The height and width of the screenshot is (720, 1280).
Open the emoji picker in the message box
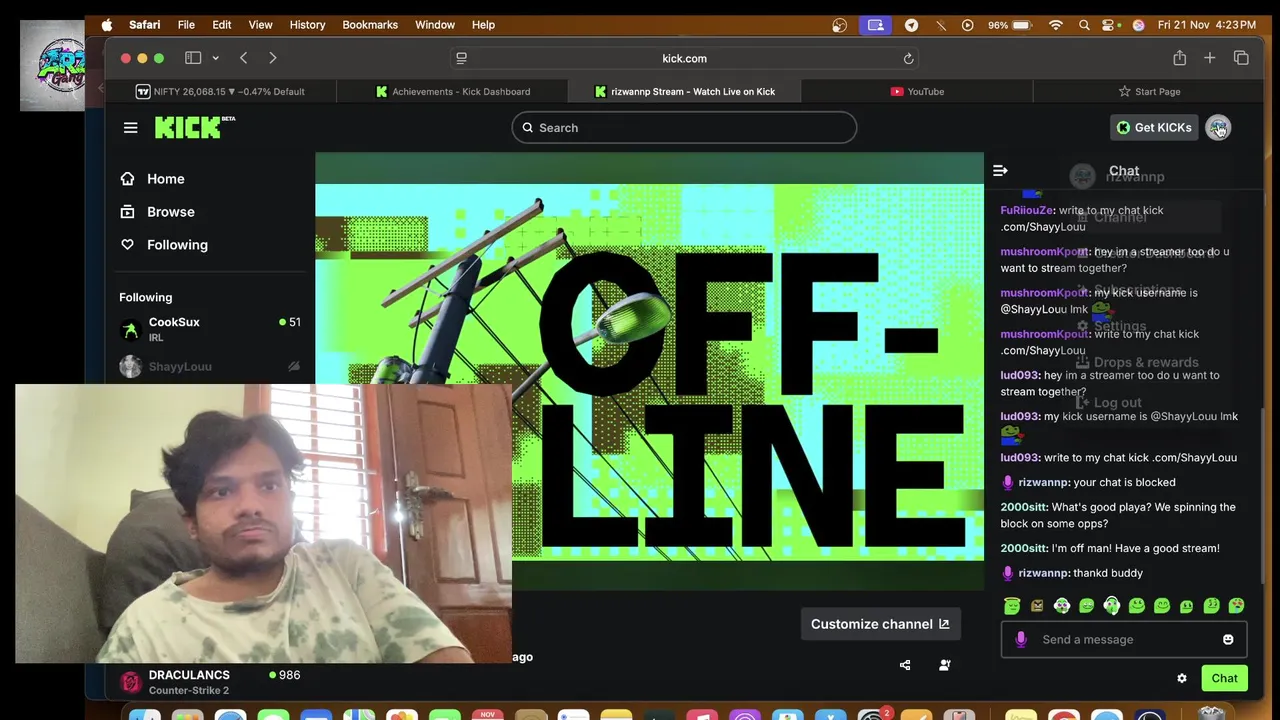pyautogui.click(x=1228, y=640)
